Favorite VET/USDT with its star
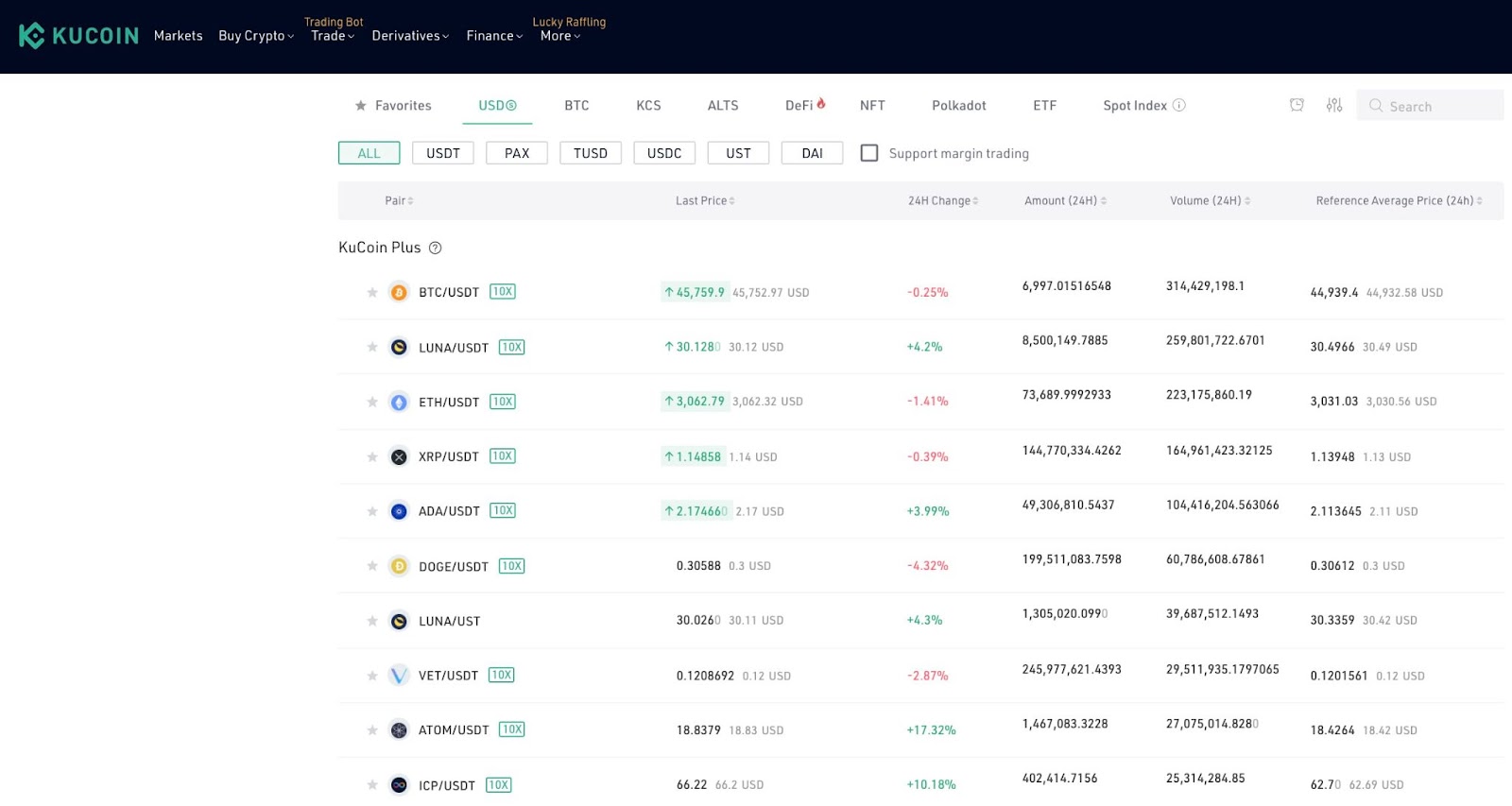Screen dimensions: 1512x806 (372, 676)
